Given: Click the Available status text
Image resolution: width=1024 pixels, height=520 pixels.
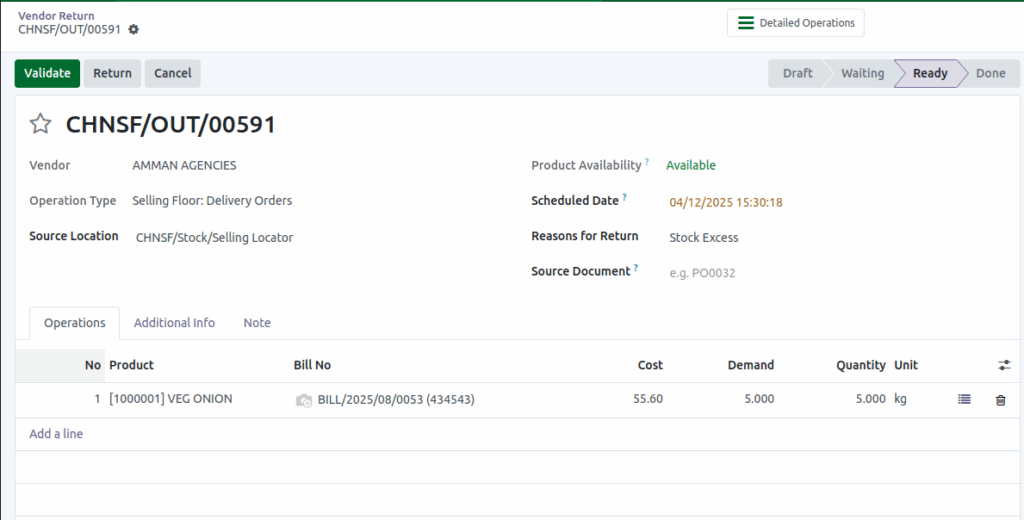Looking at the screenshot, I should click(x=691, y=165).
